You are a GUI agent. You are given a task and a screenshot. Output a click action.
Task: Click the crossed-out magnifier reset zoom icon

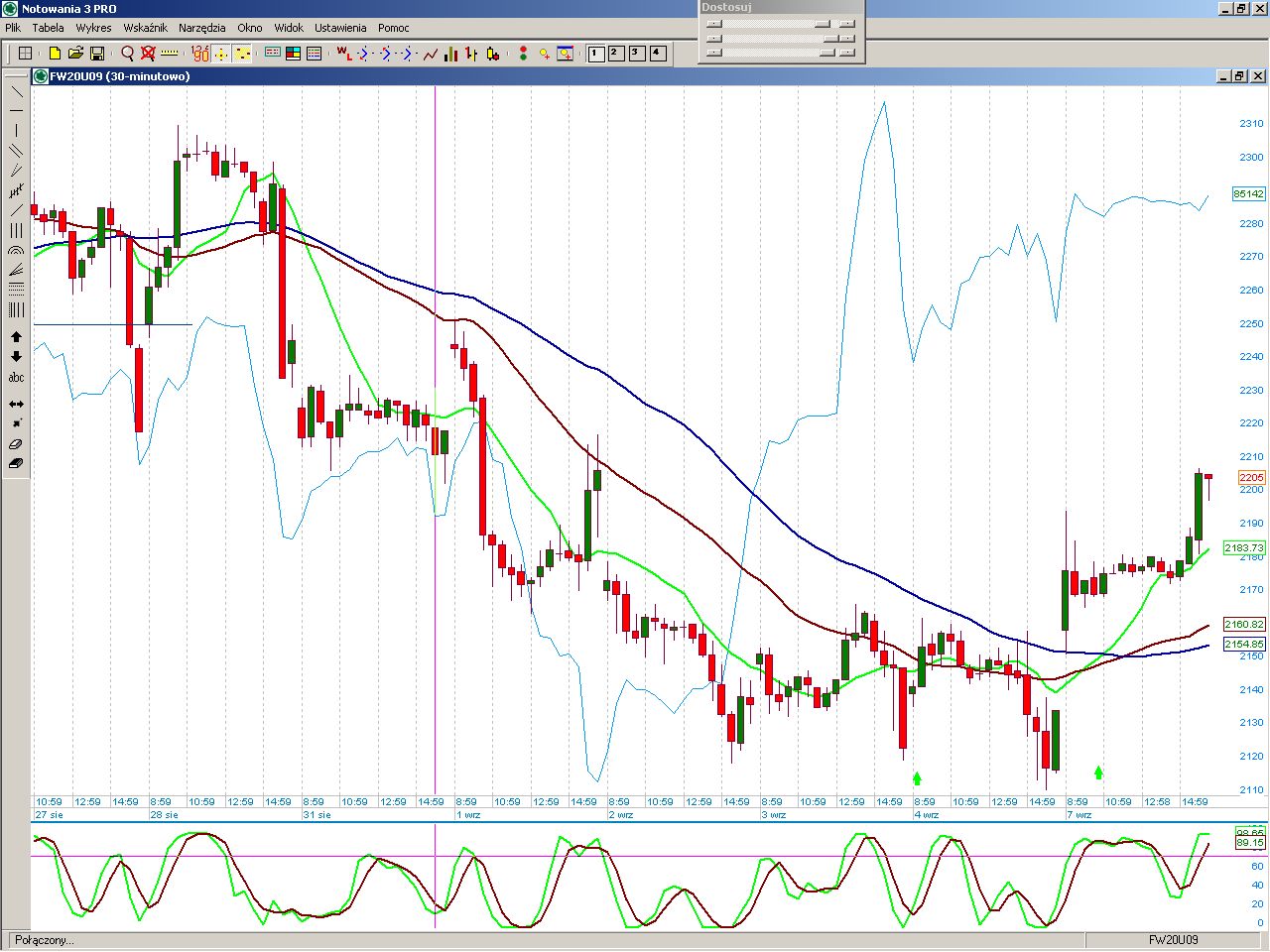point(148,54)
